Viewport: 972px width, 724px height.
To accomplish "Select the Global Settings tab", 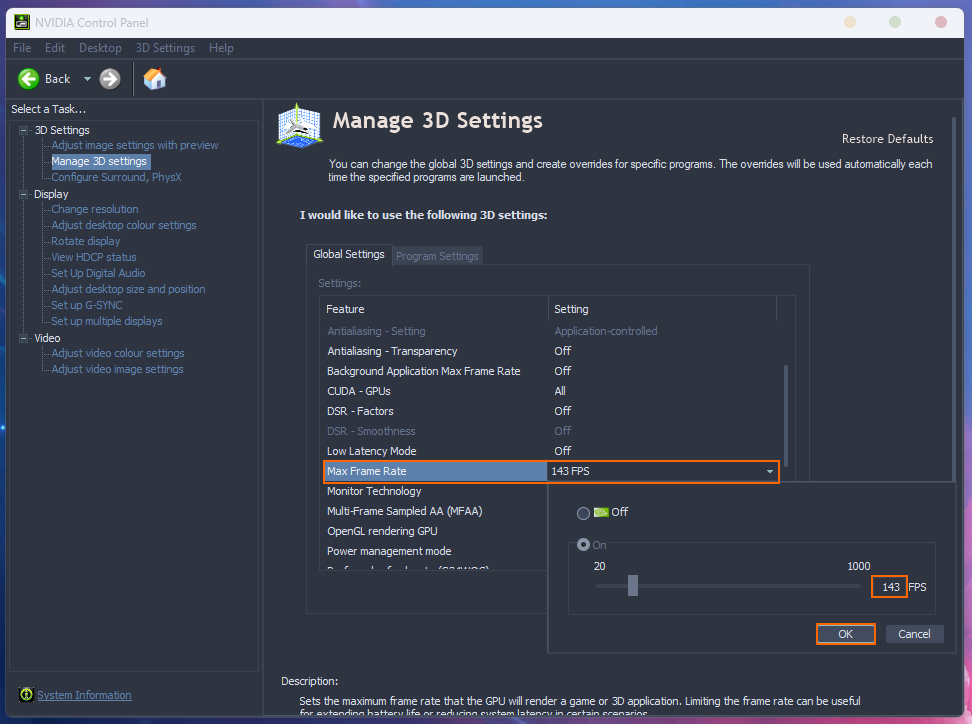I will pyautogui.click(x=348, y=254).
